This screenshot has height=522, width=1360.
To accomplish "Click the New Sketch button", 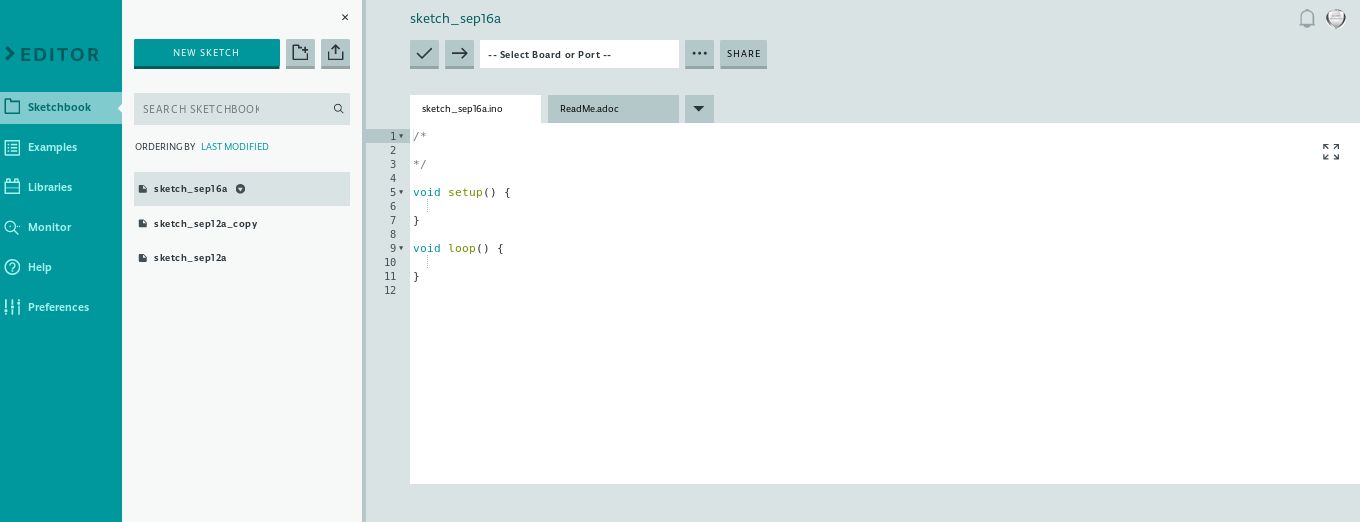I will [x=206, y=53].
